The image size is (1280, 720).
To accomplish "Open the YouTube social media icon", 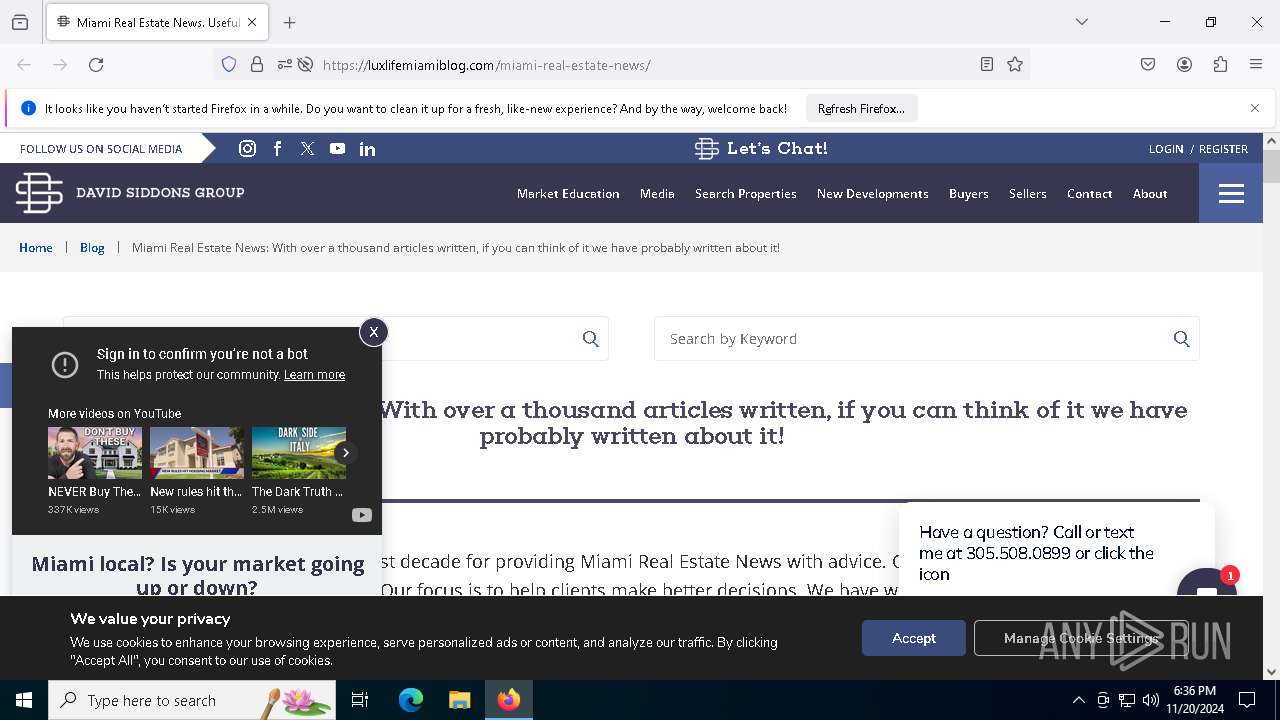I will [337, 148].
